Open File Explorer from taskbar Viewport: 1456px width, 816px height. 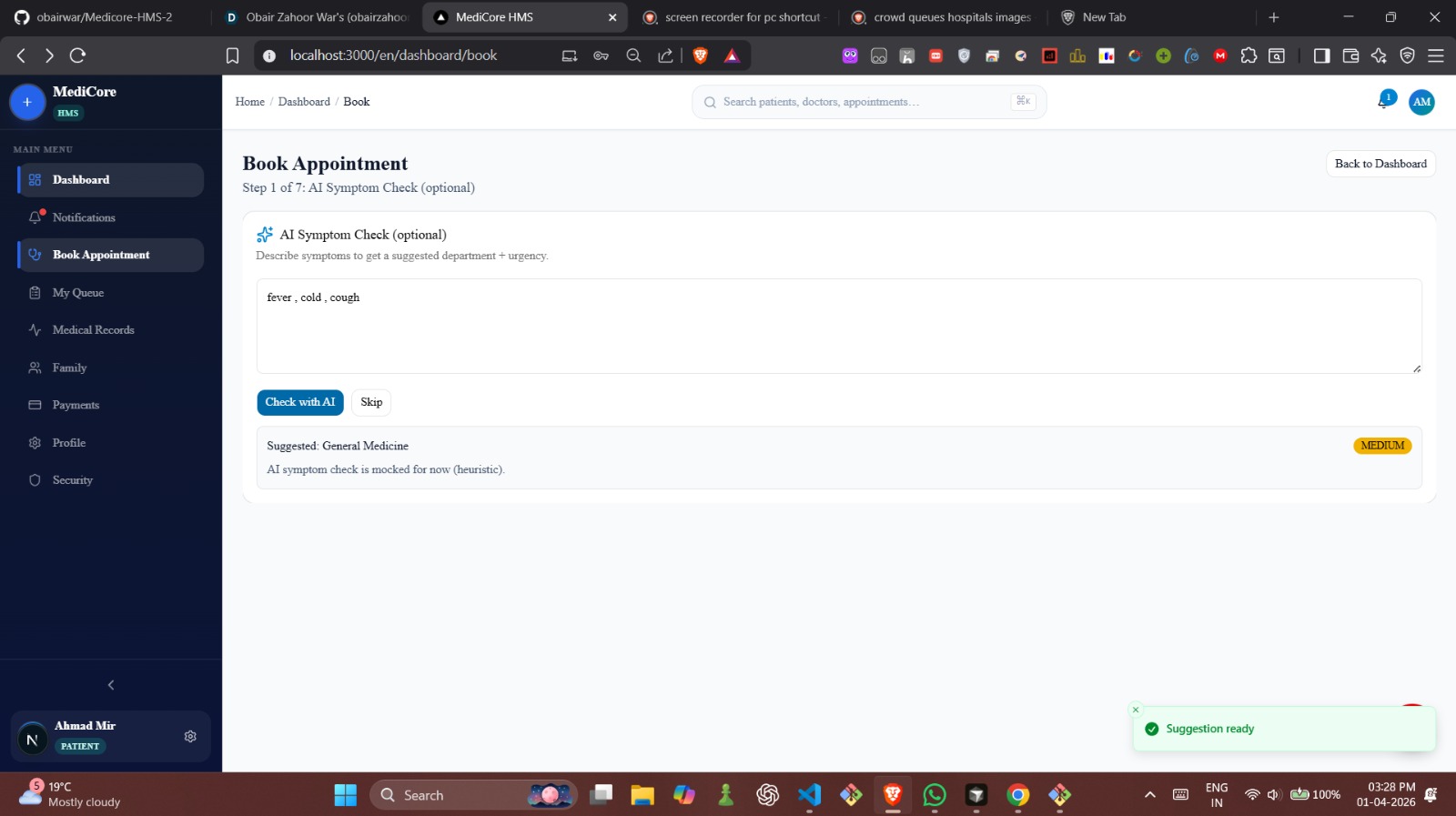[642, 795]
